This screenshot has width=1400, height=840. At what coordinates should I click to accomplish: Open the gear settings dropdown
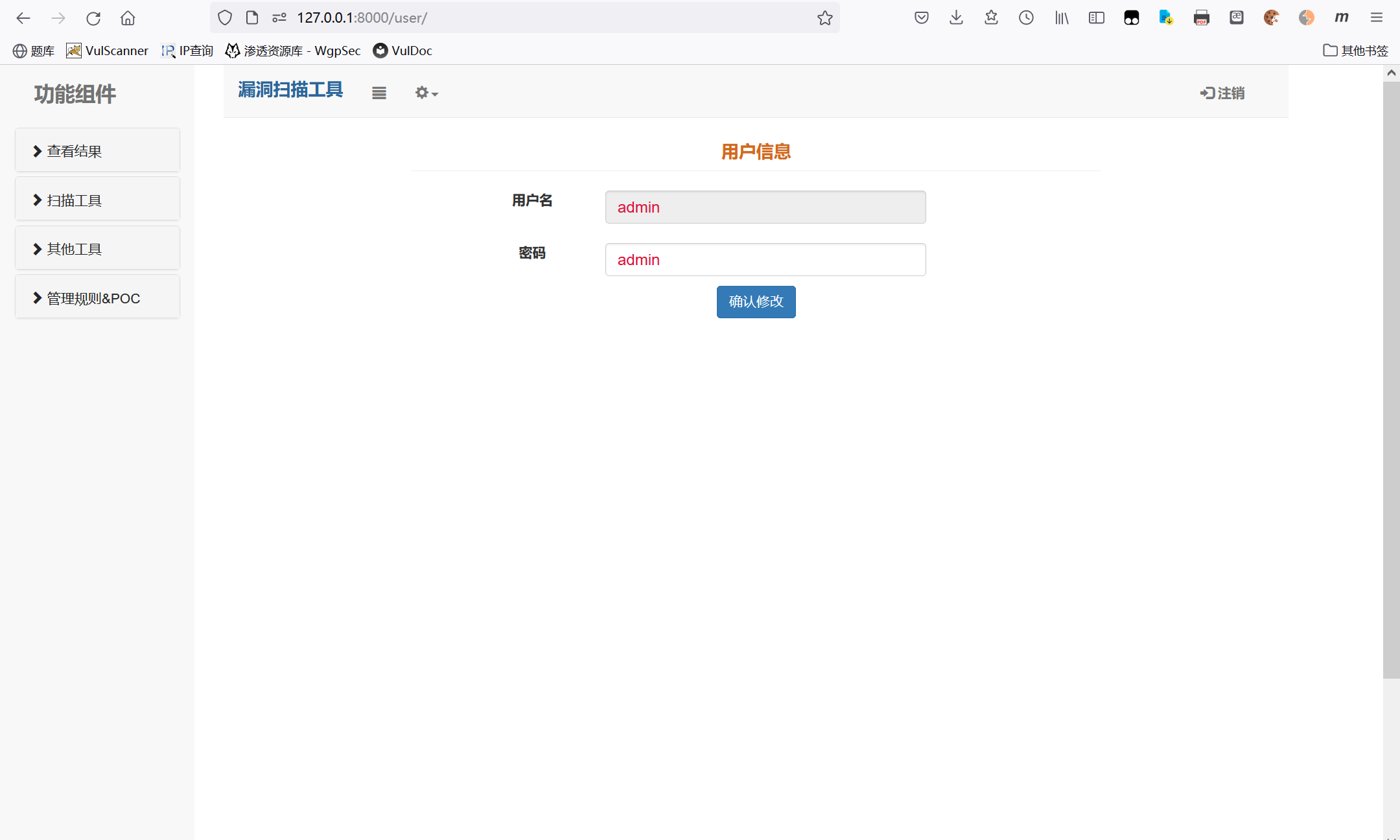click(x=426, y=93)
